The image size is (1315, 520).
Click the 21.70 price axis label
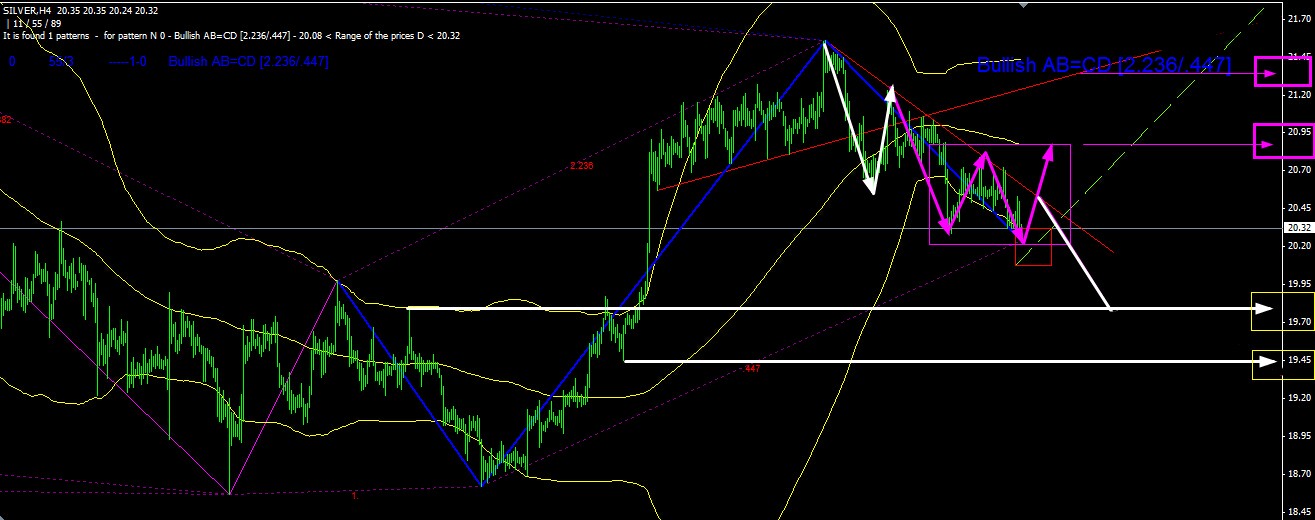(x=1299, y=17)
